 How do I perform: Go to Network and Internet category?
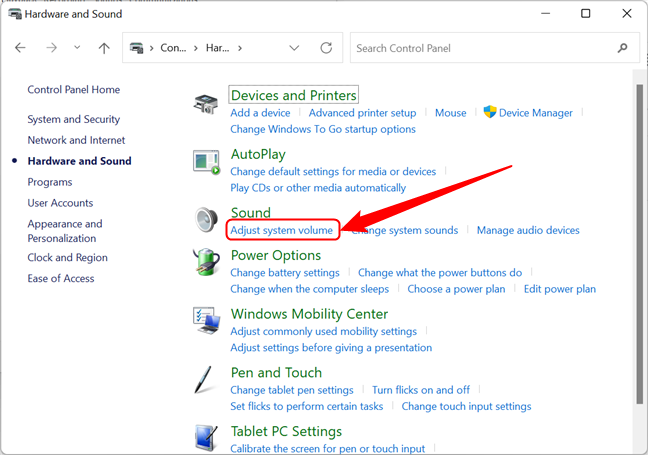pos(76,140)
